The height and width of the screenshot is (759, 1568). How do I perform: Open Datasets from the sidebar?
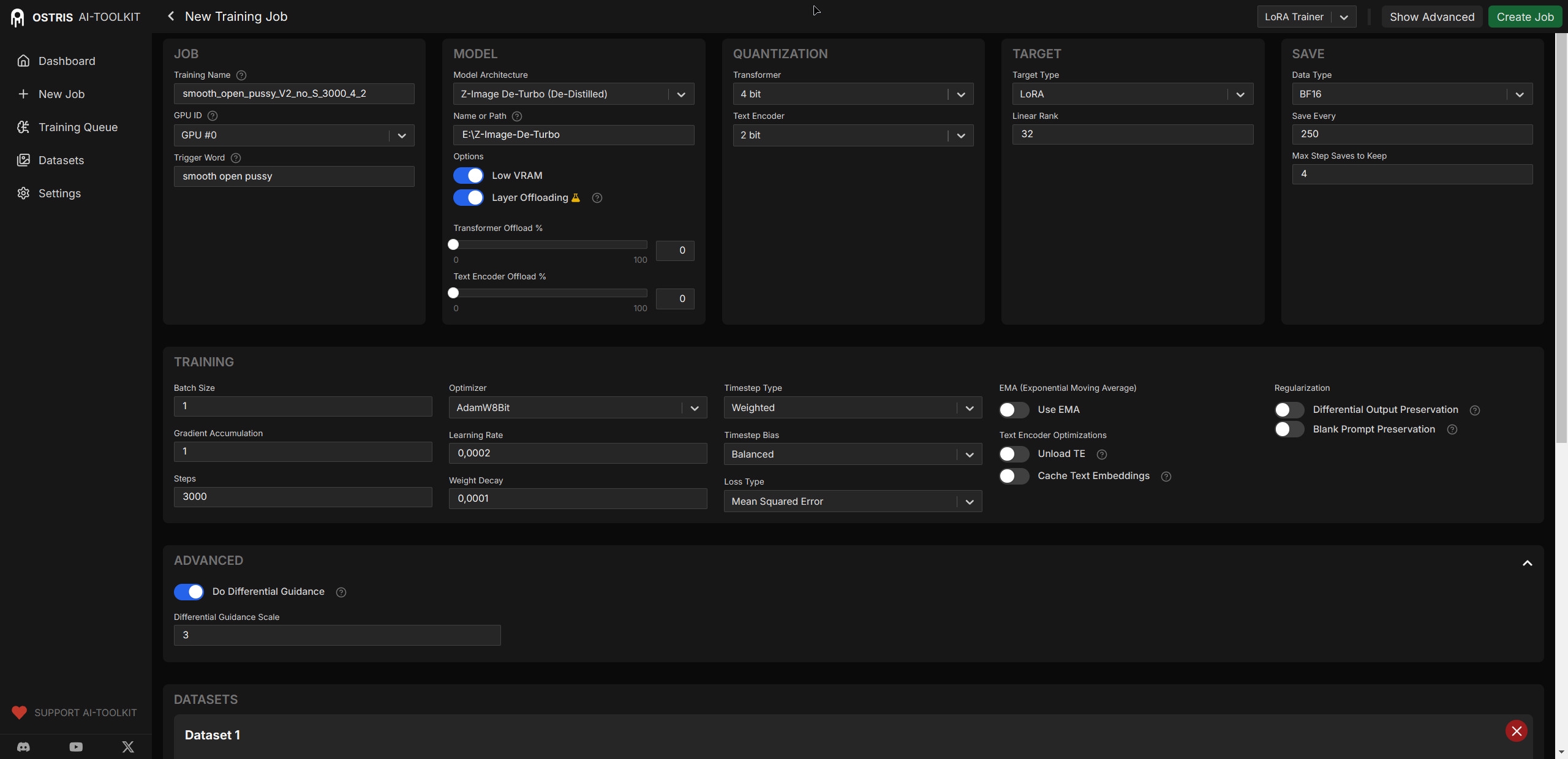pos(61,160)
